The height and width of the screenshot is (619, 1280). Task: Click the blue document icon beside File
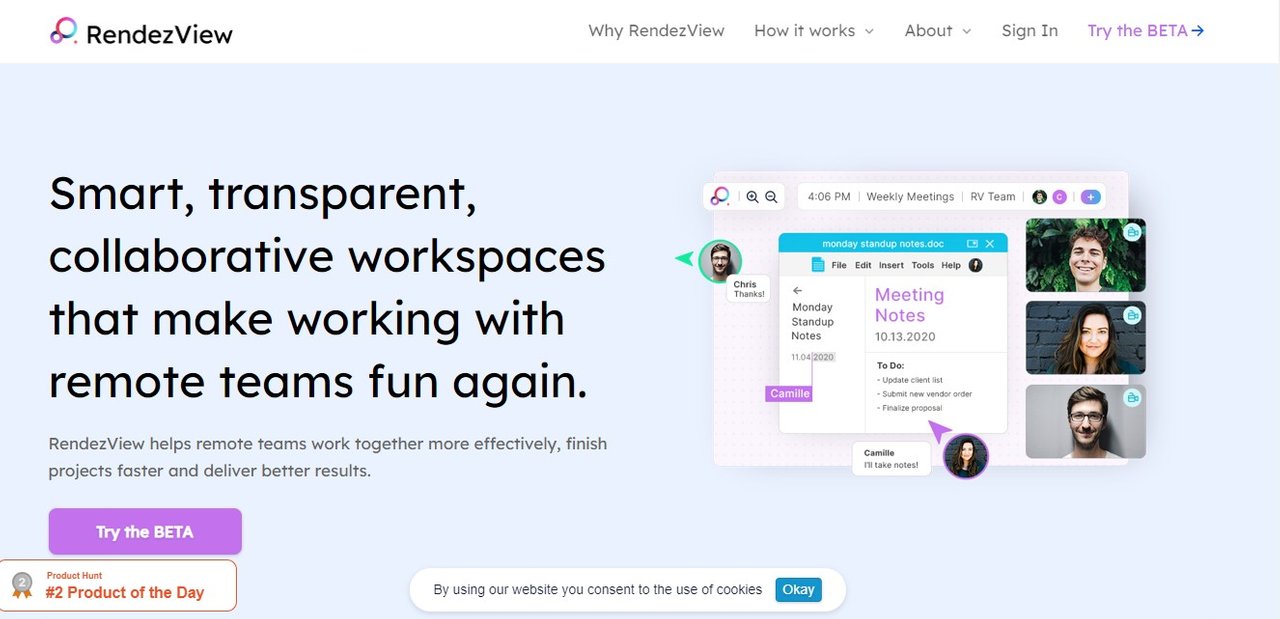coord(817,265)
